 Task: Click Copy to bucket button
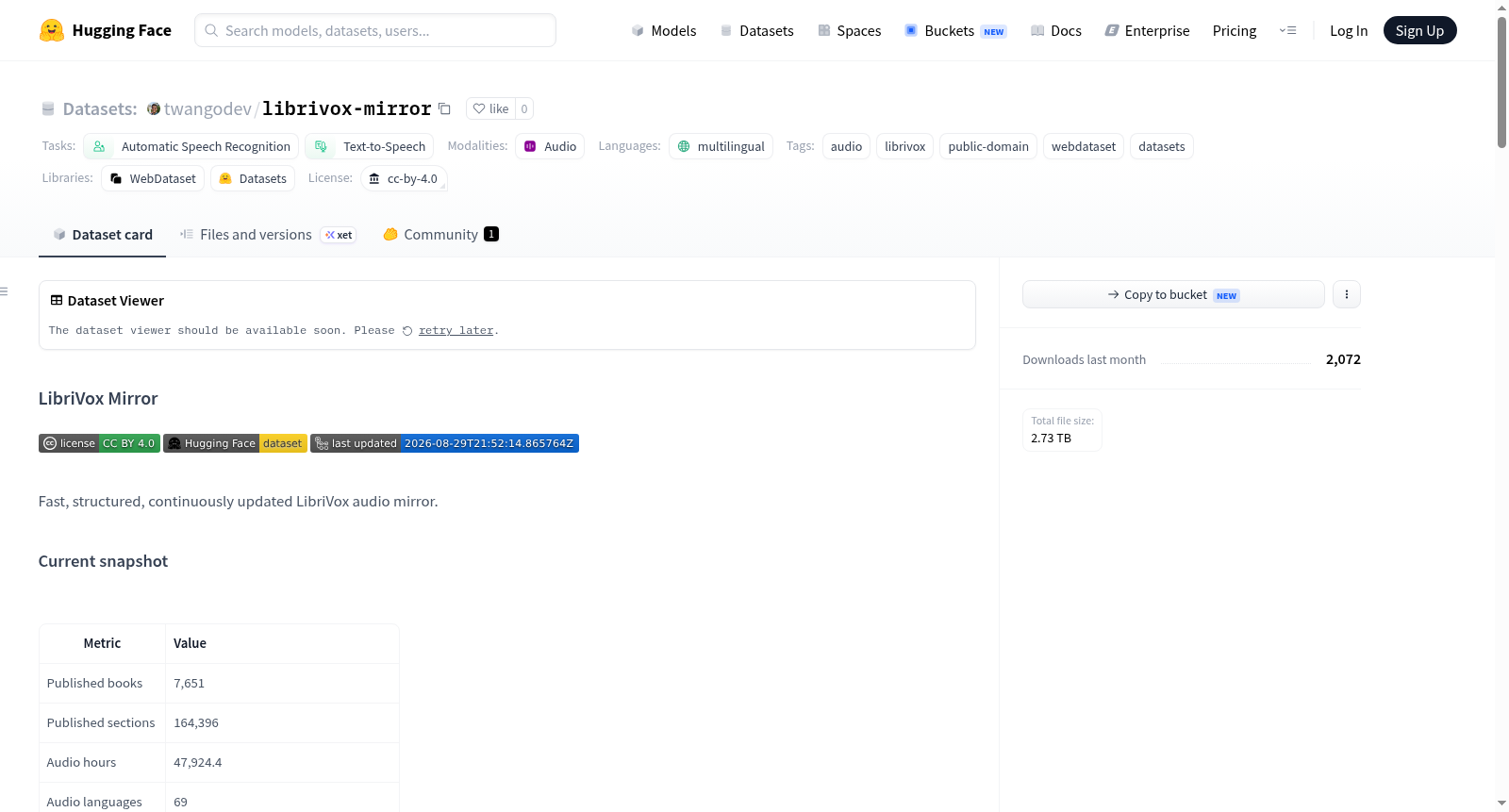[1173, 294]
